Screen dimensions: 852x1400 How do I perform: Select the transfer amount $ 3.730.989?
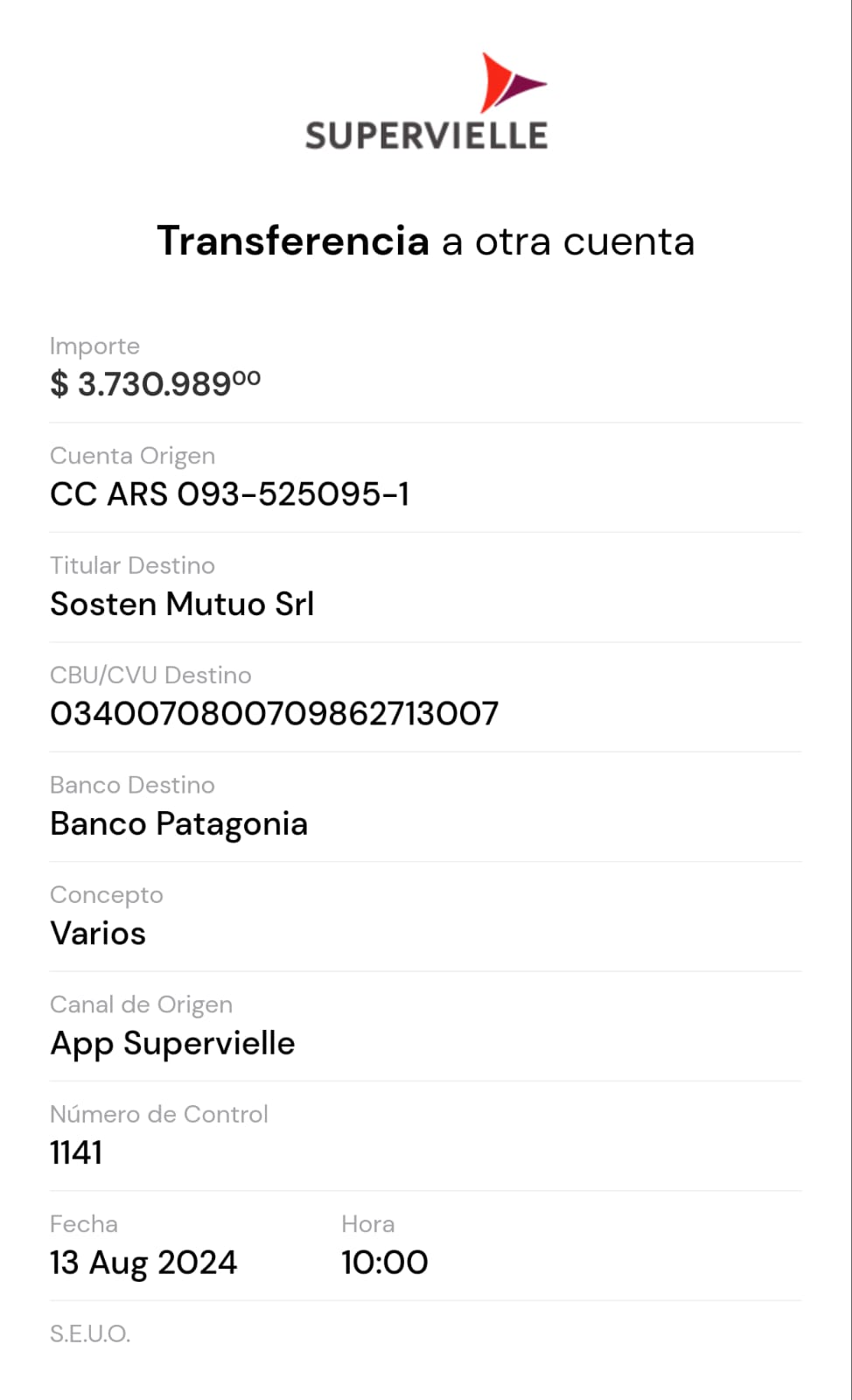[x=155, y=383]
